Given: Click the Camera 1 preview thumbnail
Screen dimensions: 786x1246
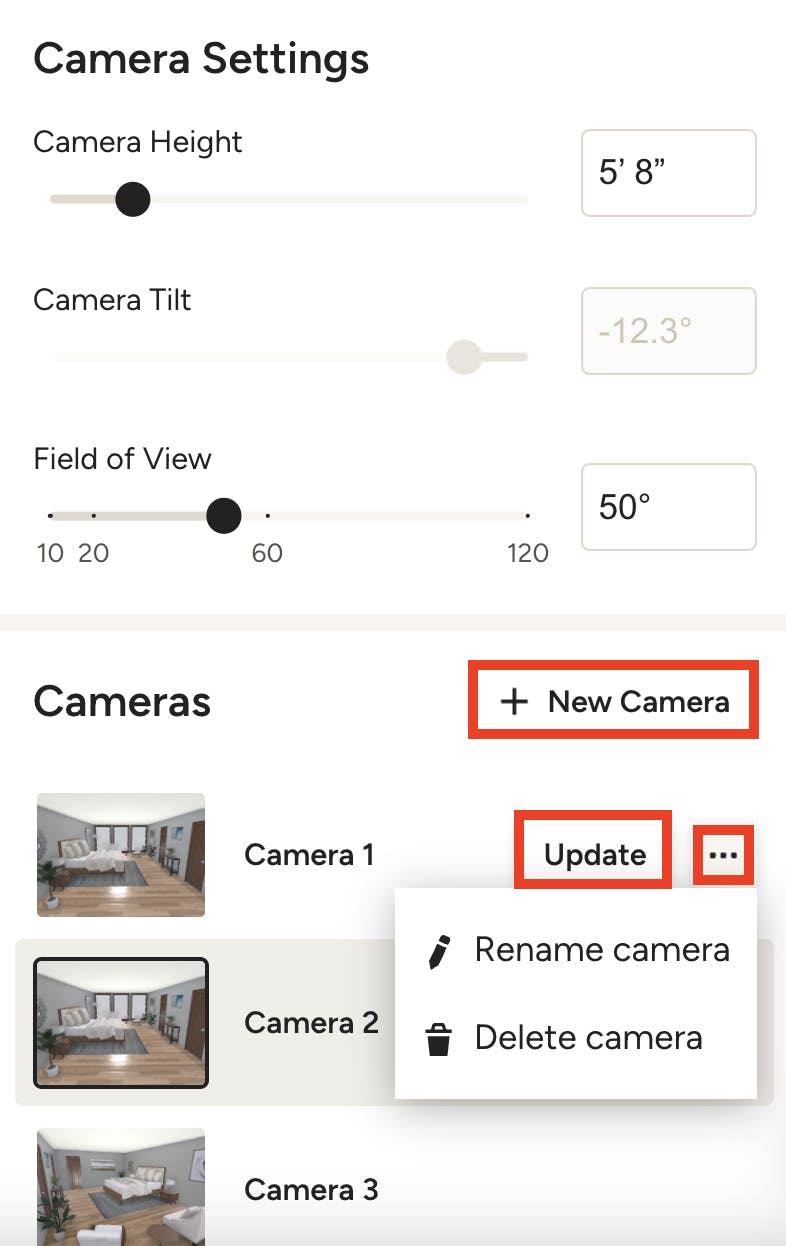Looking at the screenshot, I should (x=120, y=855).
